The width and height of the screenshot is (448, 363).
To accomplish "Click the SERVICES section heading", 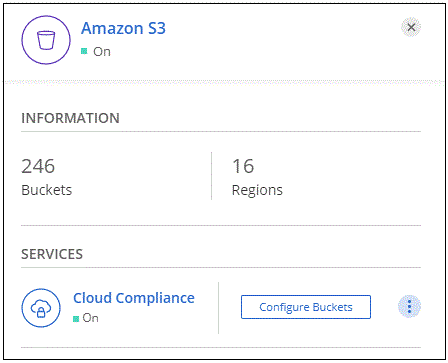I will pyautogui.click(x=52, y=254).
